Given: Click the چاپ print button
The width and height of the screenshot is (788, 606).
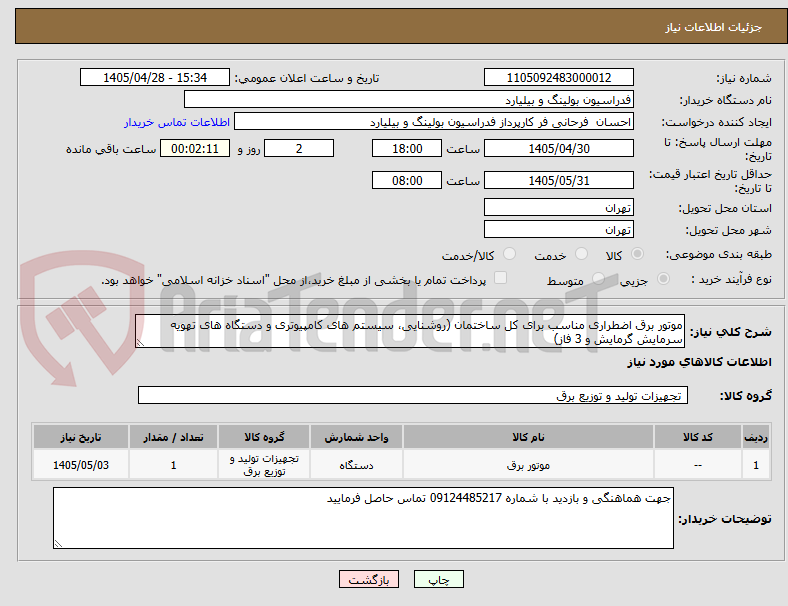Looking at the screenshot, I should click(439, 579).
